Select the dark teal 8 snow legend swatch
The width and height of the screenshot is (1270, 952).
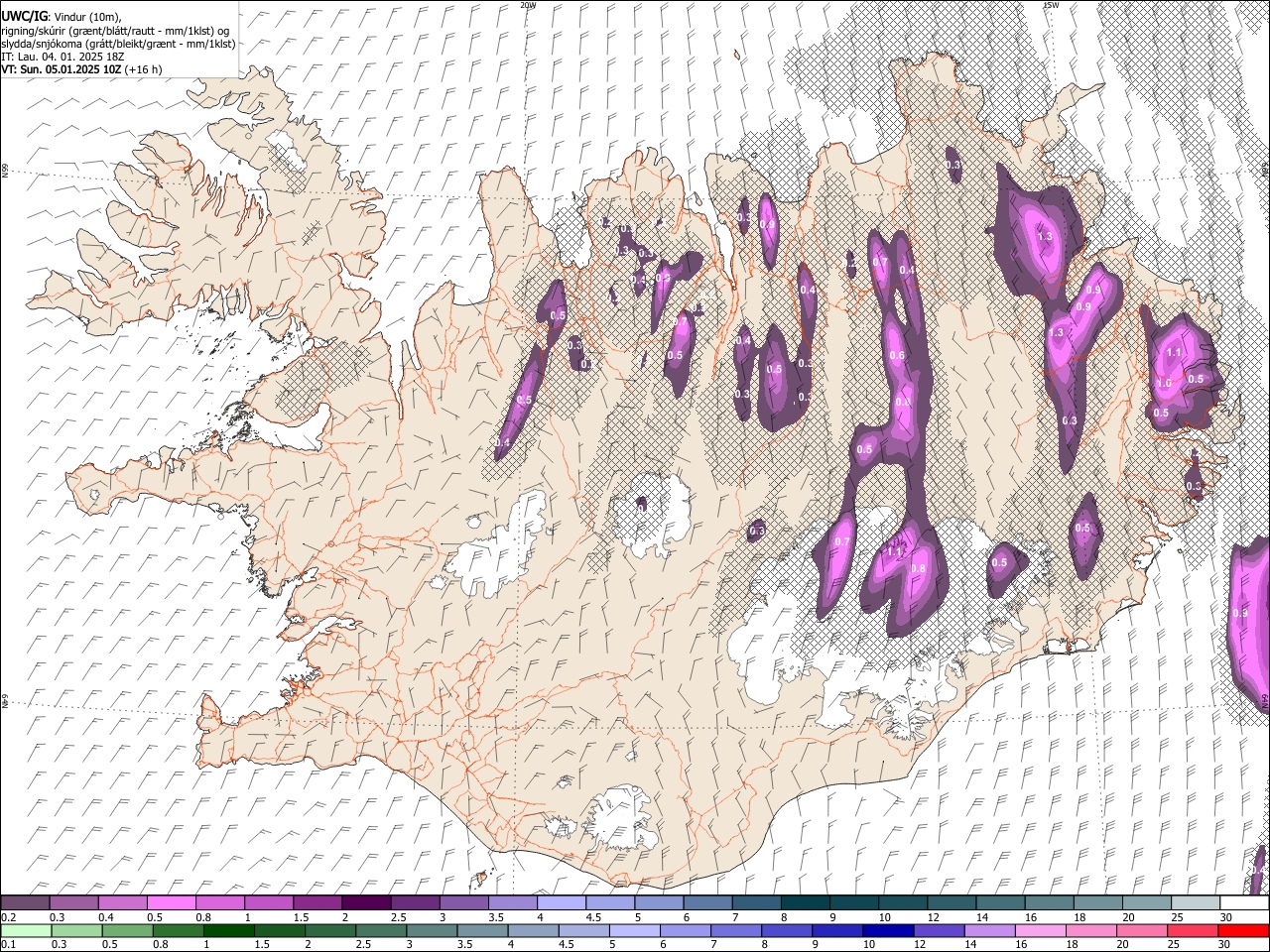coord(805,903)
